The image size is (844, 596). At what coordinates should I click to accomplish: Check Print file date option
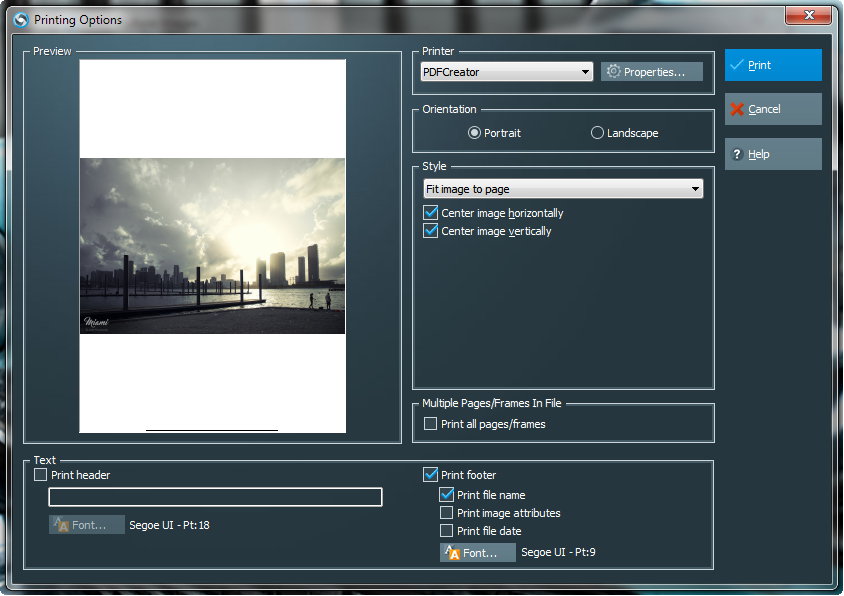447,531
